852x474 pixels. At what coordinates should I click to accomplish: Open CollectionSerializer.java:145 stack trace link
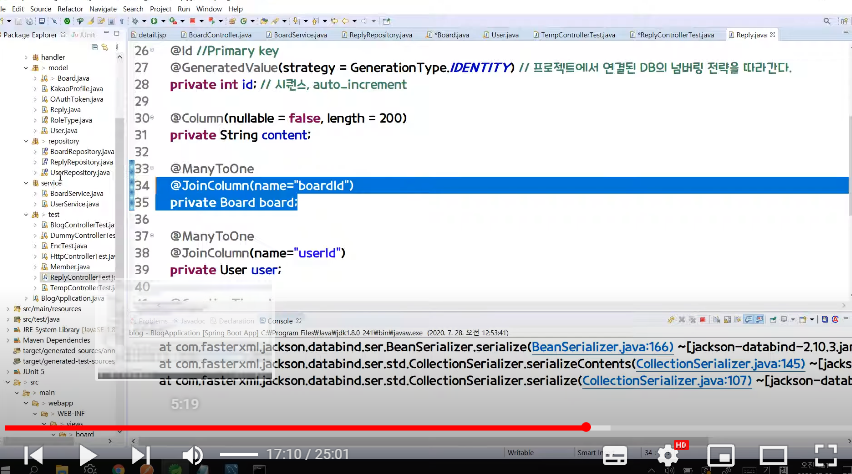coord(720,364)
